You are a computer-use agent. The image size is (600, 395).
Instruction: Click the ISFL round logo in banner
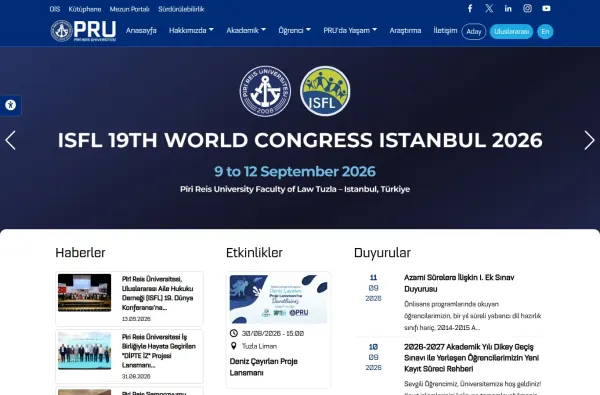[325, 91]
